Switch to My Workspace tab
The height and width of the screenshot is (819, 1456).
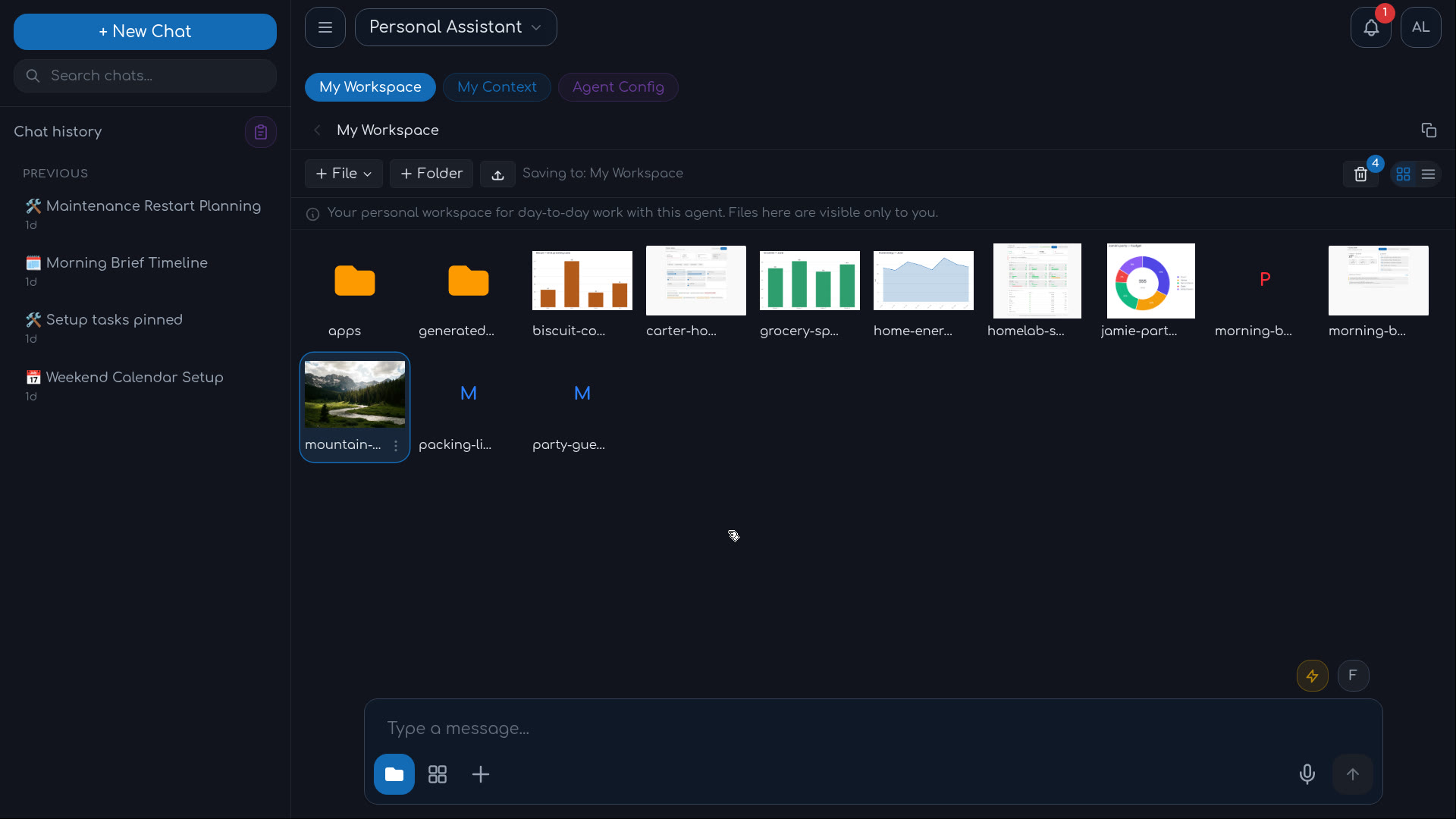370,87
